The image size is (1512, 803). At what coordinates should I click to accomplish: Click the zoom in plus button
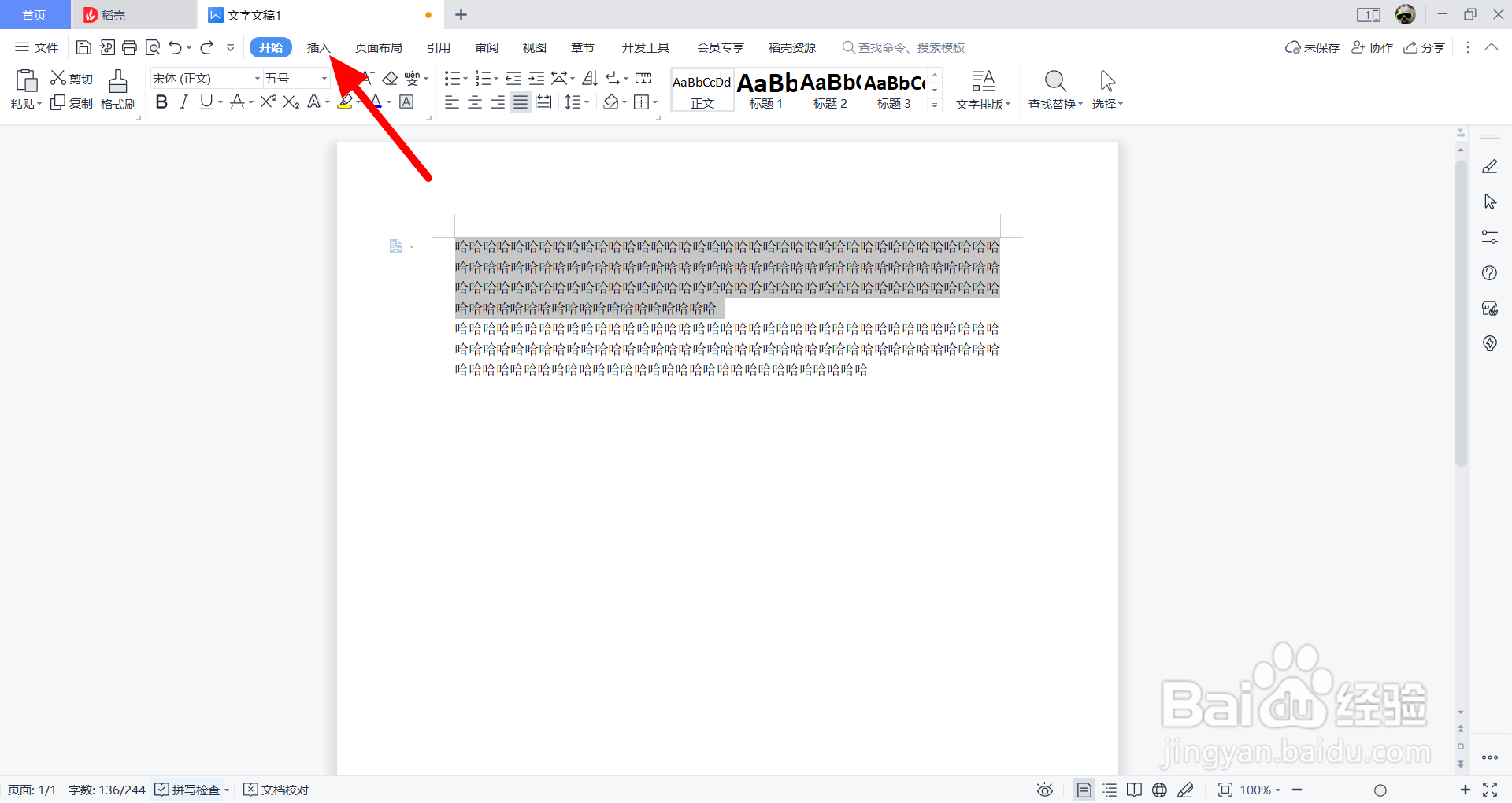tap(1465, 790)
